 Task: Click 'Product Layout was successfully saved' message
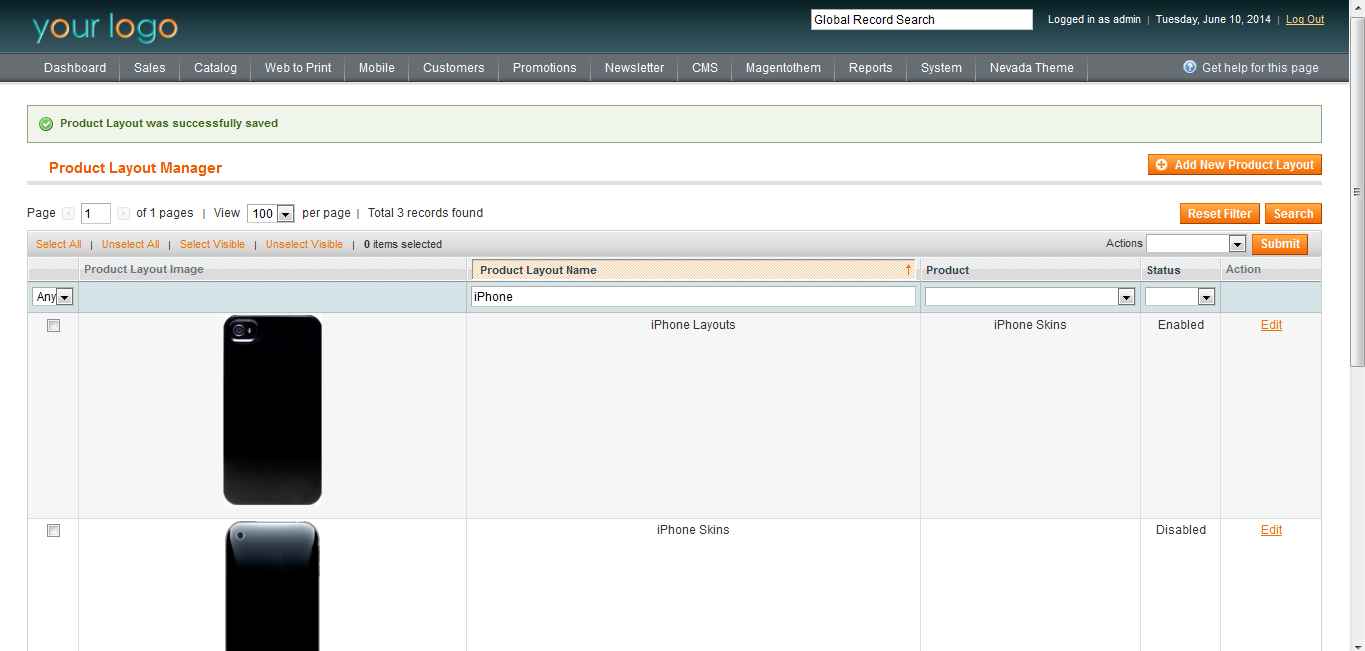(x=169, y=124)
